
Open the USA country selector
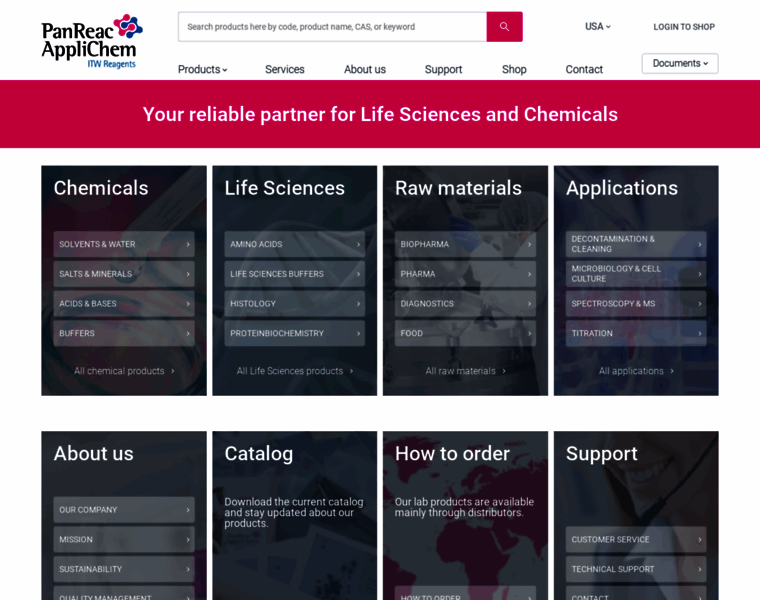tap(597, 27)
